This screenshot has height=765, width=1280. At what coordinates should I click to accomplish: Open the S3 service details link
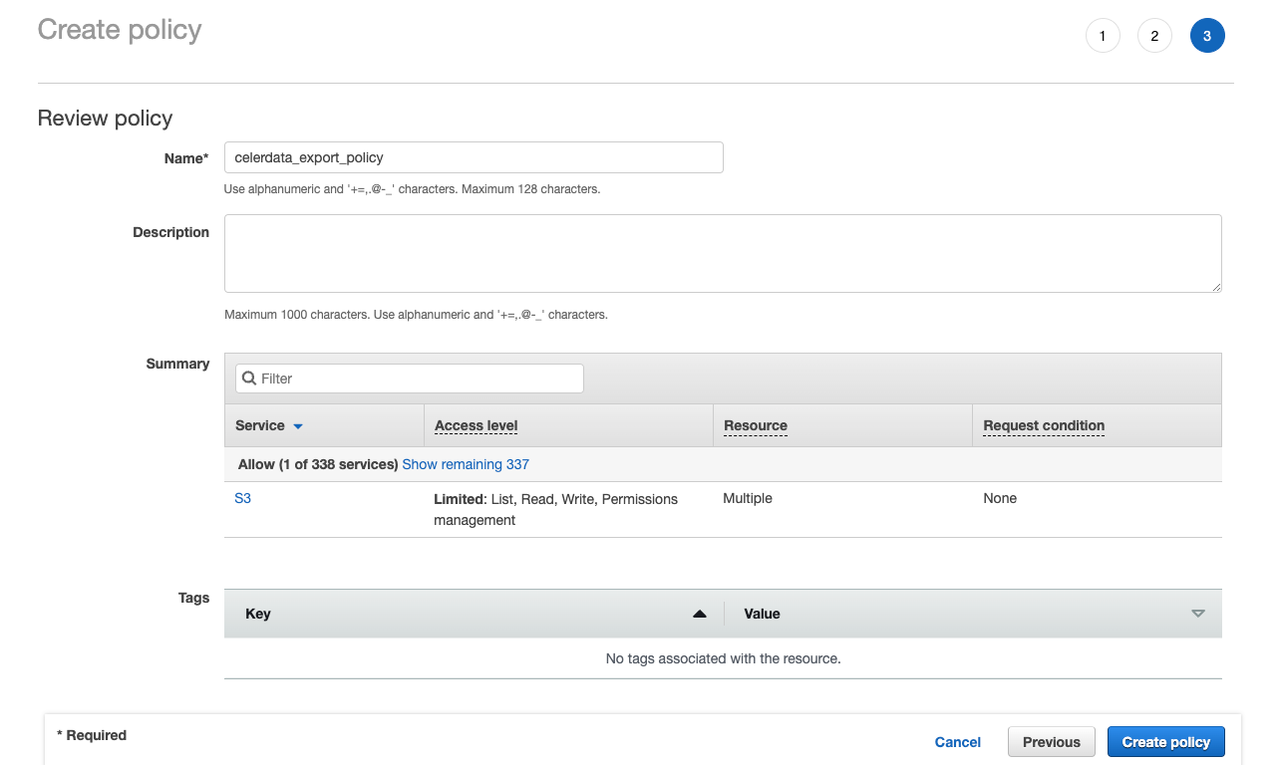click(x=243, y=497)
